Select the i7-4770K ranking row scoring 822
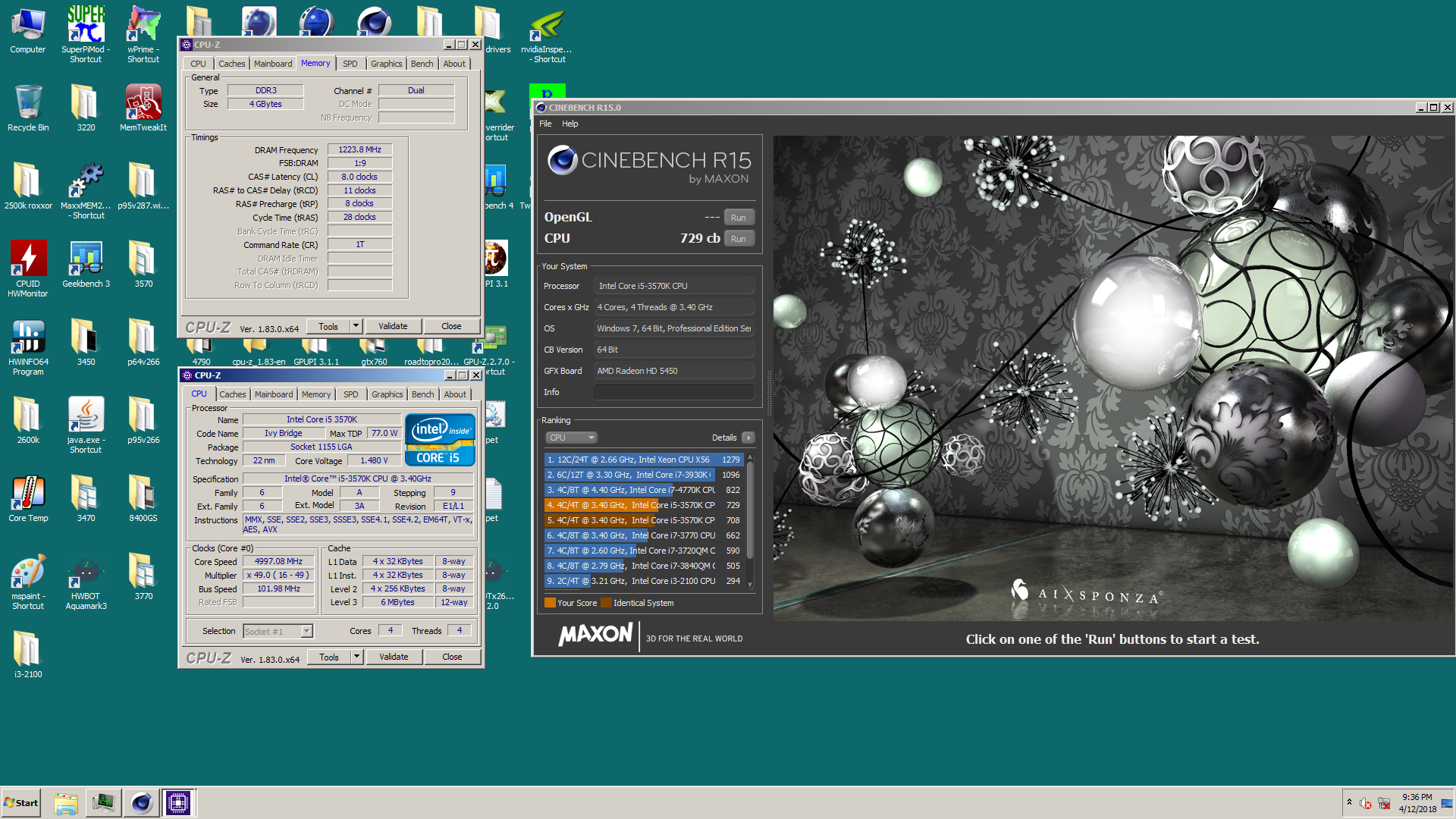1456x819 pixels. [643, 490]
